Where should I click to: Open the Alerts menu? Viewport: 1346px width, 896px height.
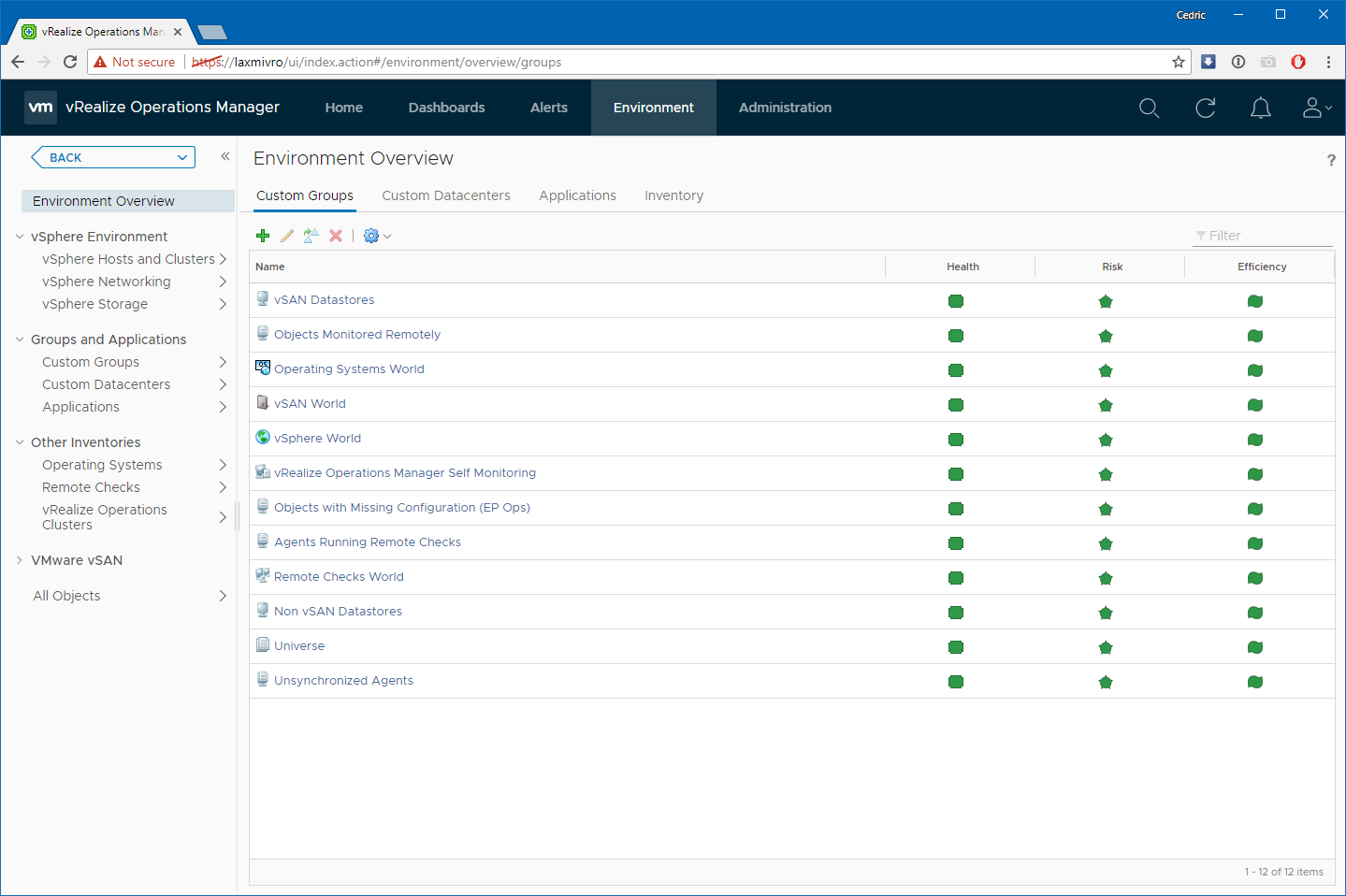[549, 108]
